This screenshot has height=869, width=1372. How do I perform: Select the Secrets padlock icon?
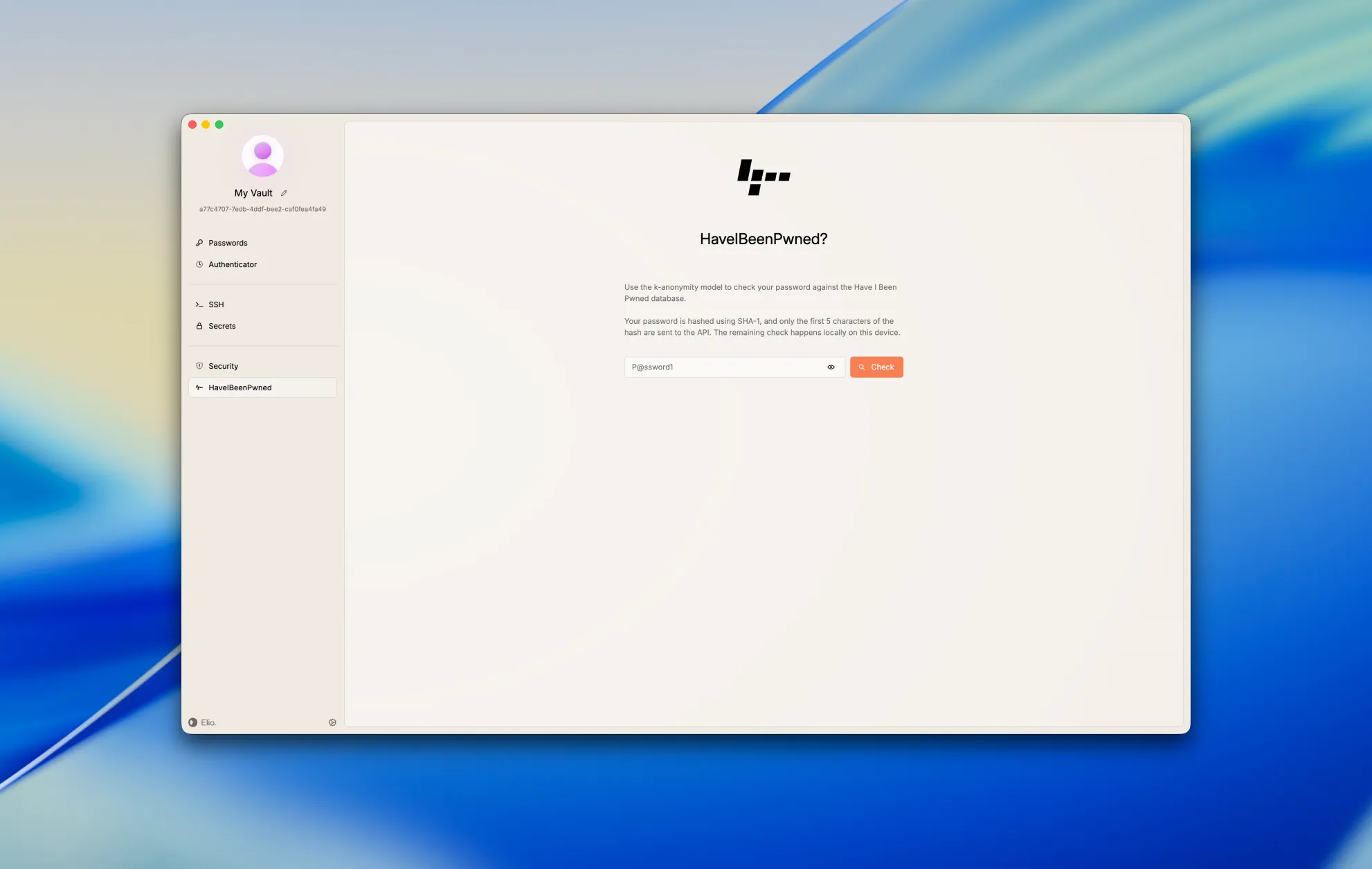click(199, 326)
